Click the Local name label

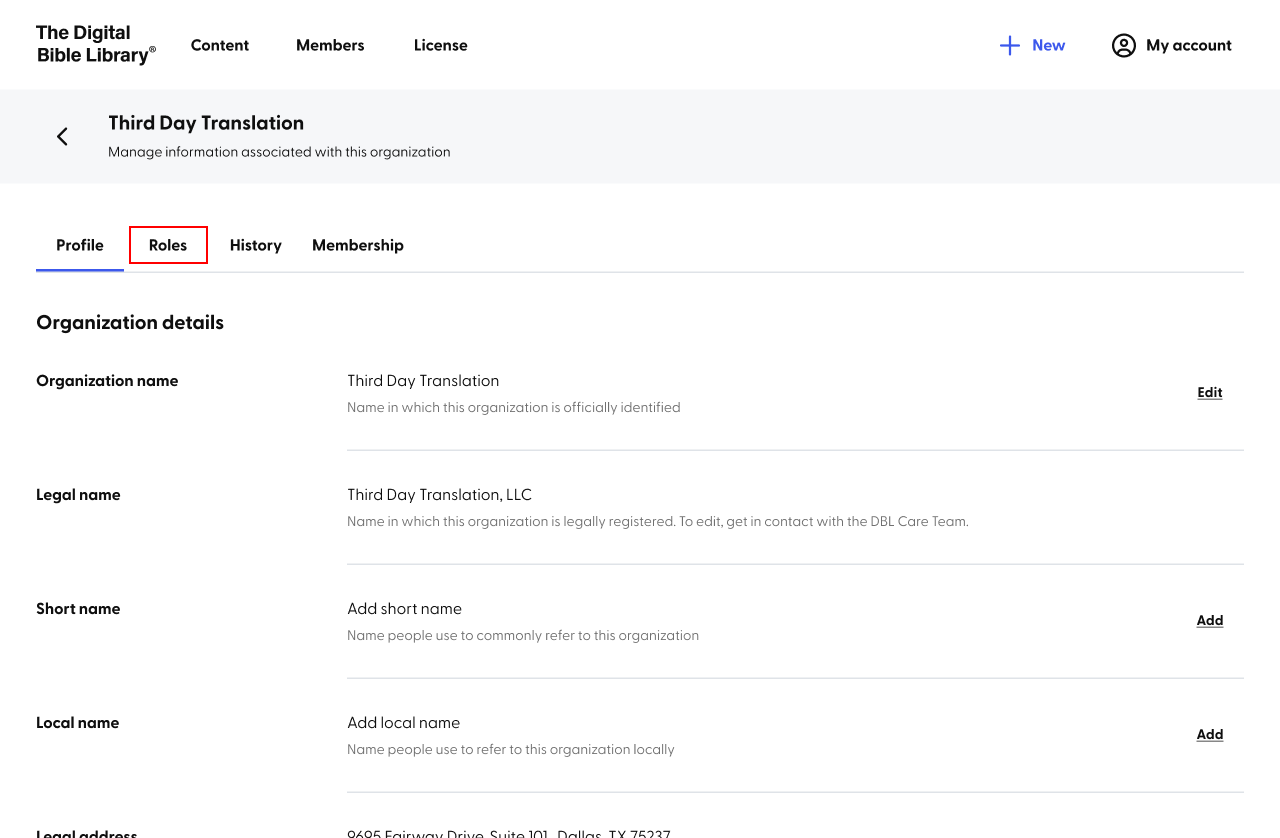point(78,723)
